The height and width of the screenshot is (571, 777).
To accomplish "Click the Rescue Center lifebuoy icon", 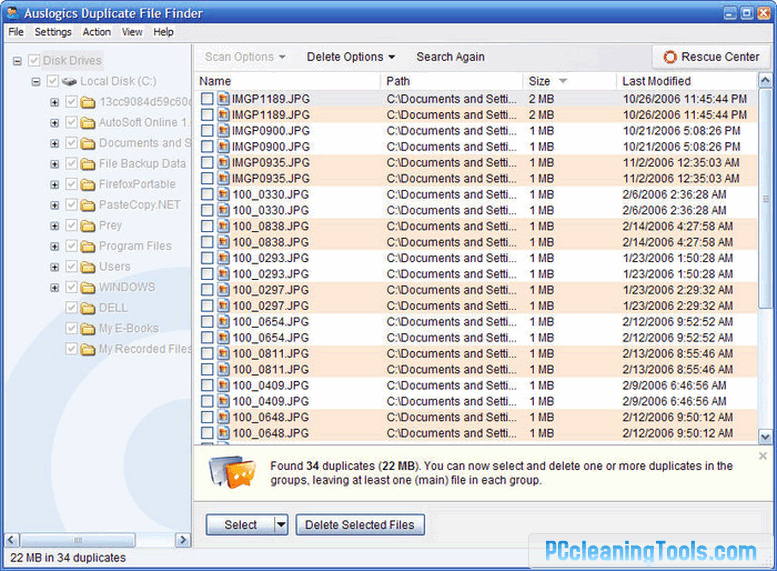I will pyautogui.click(x=670, y=57).
